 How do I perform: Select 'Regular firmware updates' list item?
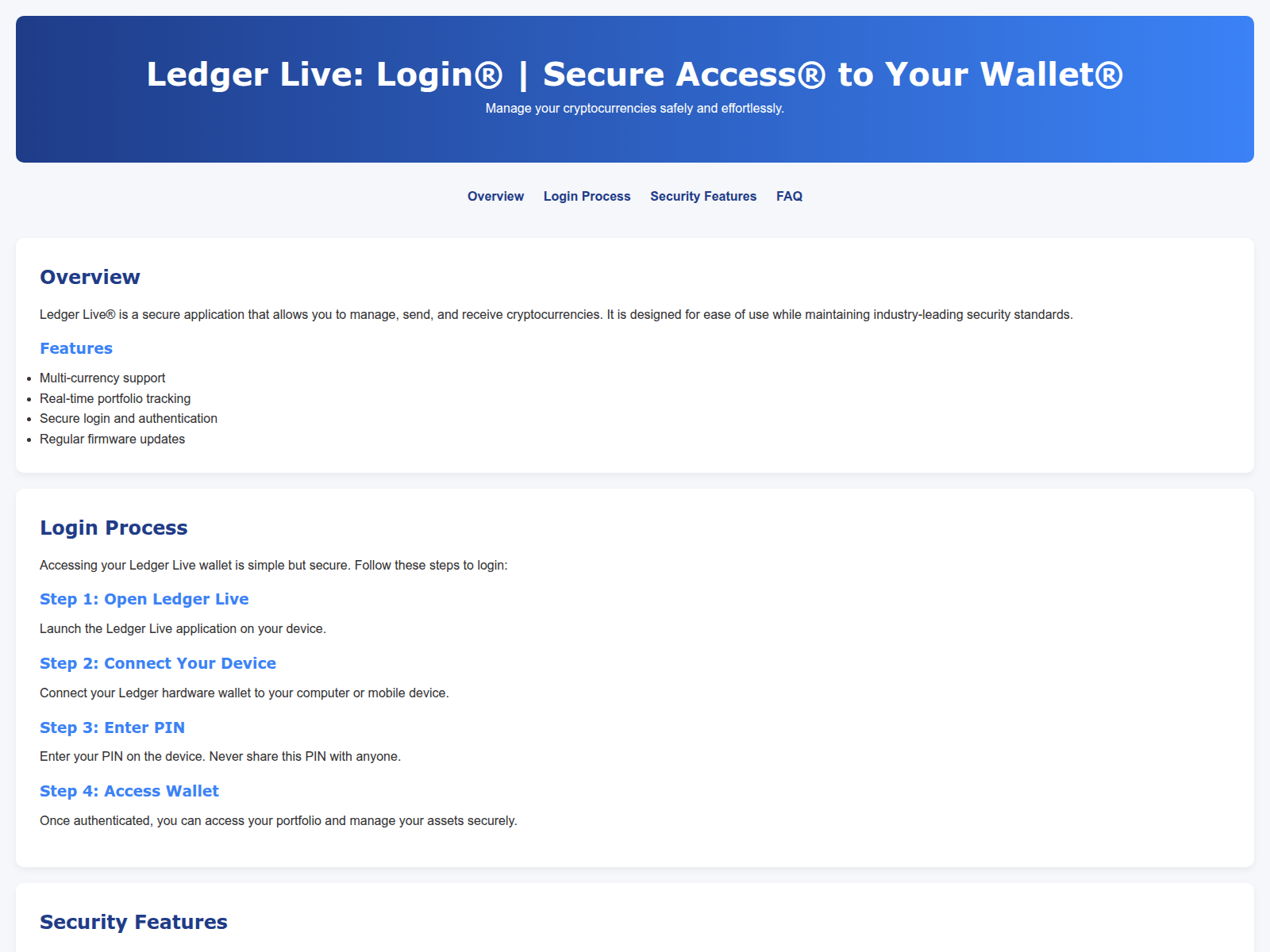(x=112, y=439)
